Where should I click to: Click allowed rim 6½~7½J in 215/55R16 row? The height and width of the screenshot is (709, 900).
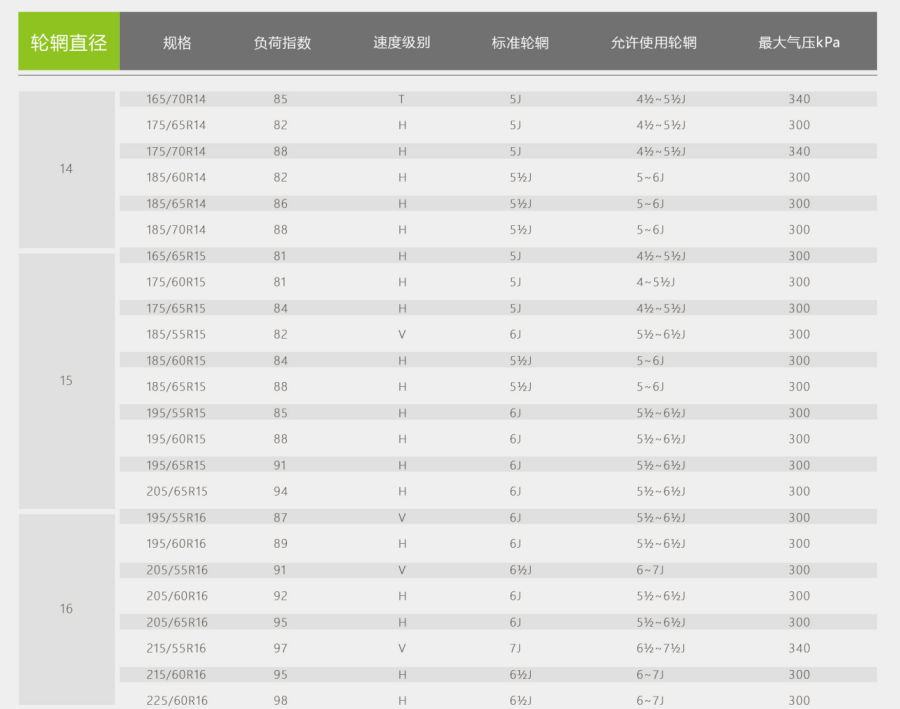[x=660, y=648]
